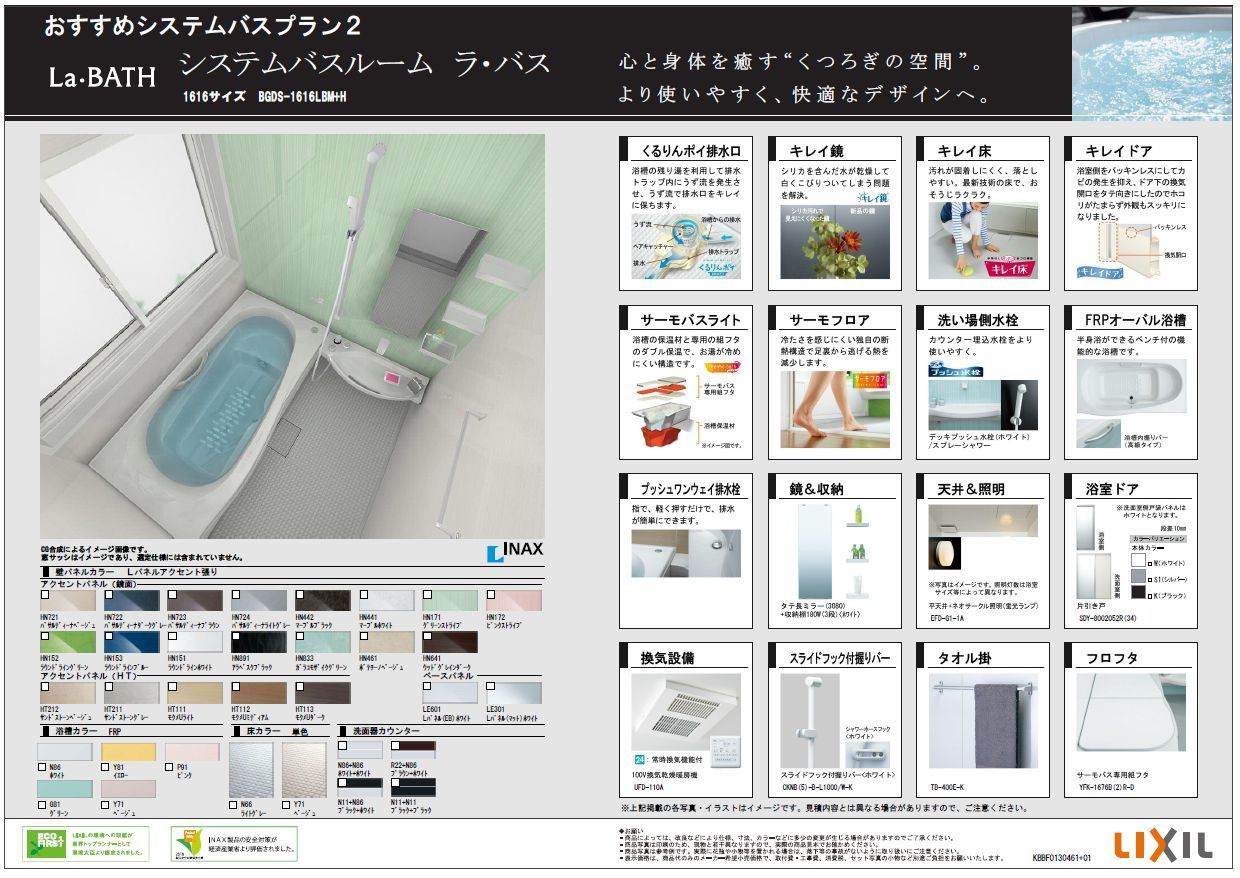Click the LIXIL logo in the footer
Screen dimensions: 1240x878
click(x=1163, y=846)
